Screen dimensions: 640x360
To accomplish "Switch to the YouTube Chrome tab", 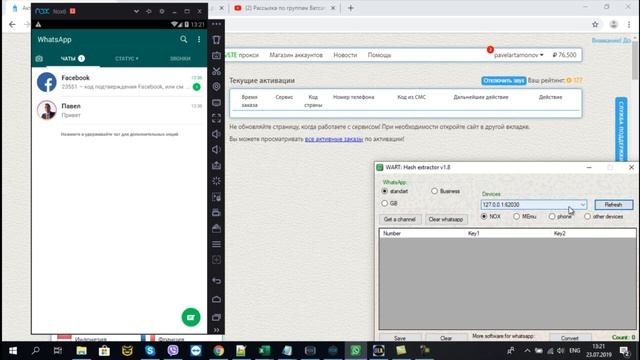I will pos(284,8).
